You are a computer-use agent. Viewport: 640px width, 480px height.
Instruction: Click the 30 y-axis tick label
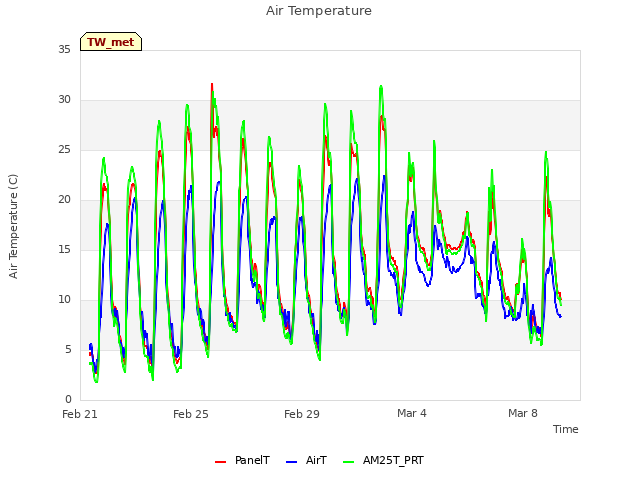tap(64, 100)
